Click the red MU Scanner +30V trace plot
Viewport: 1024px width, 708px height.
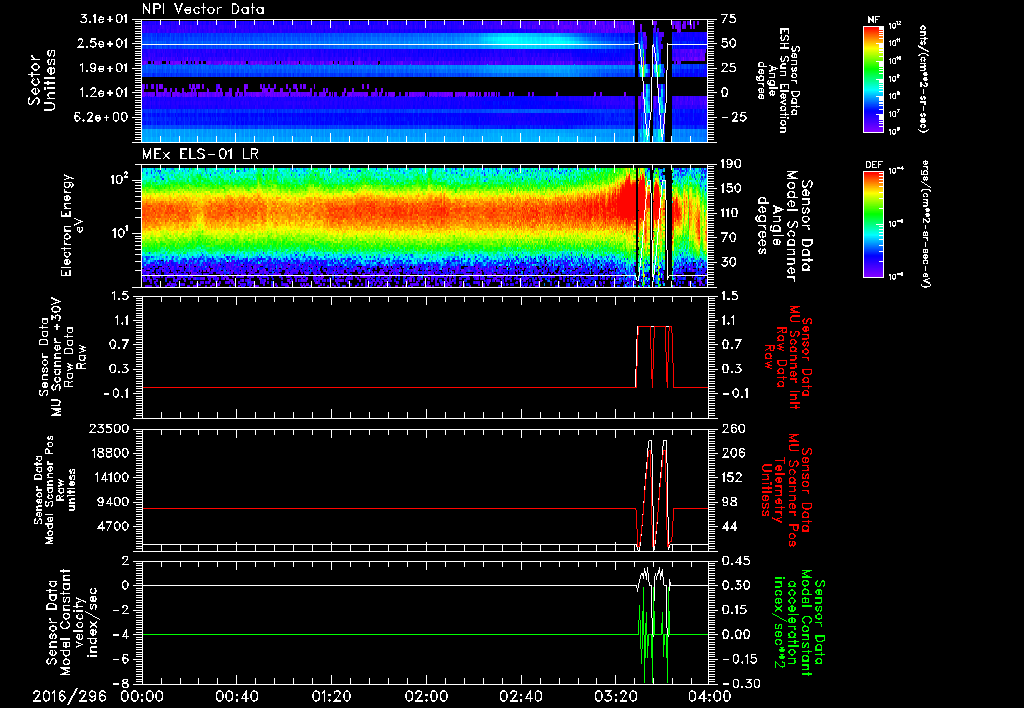pos(424,357)
